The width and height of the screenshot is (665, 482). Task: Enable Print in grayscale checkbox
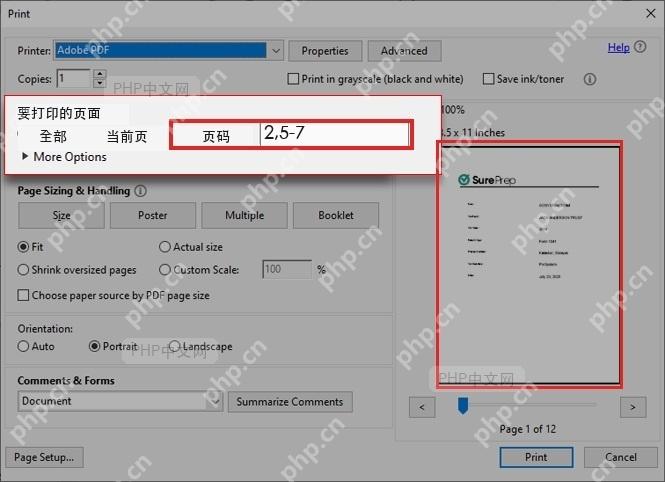(293, 79)
